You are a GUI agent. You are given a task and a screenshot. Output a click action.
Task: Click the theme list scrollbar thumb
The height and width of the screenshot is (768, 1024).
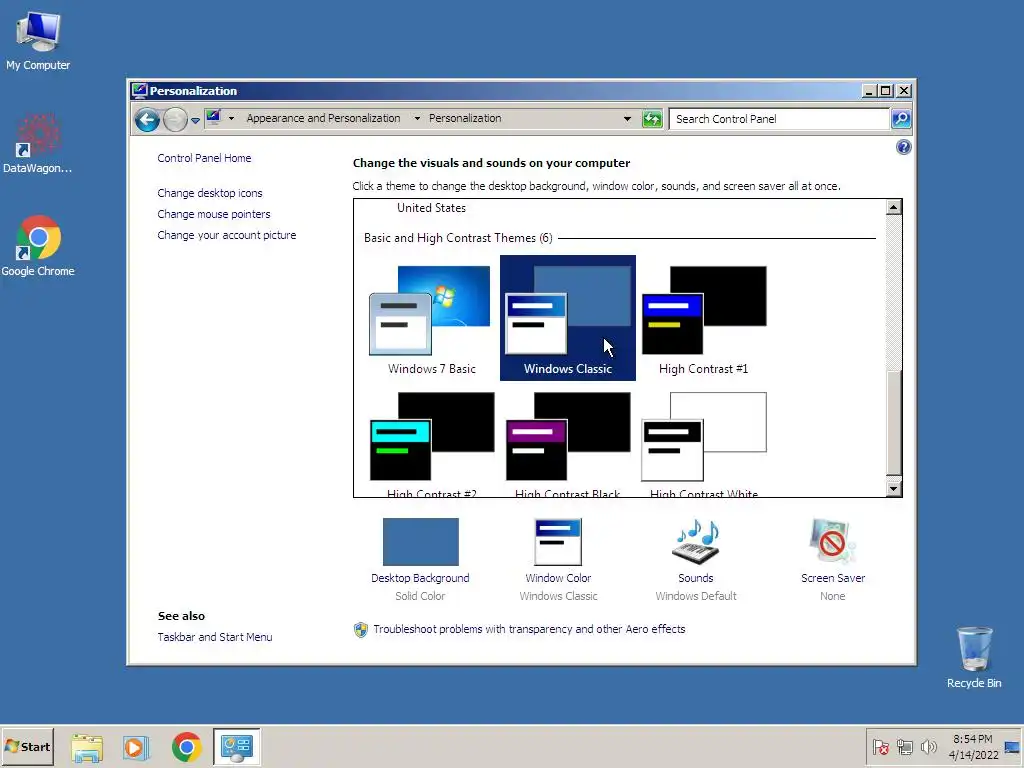point(893,423)
